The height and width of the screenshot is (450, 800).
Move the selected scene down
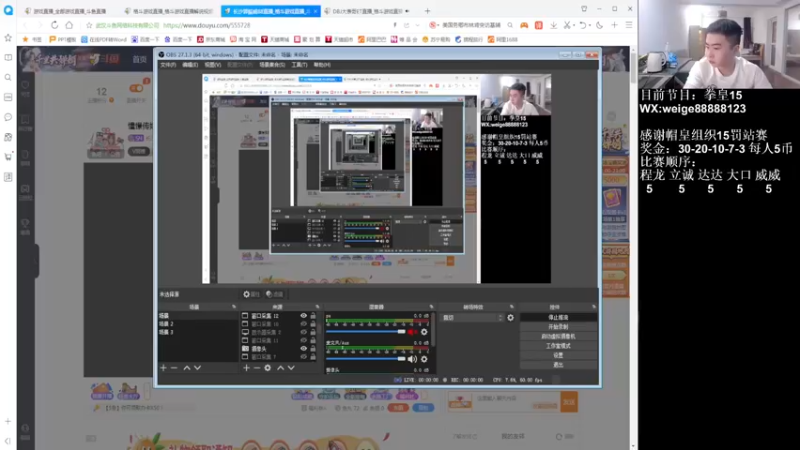(x=197, y=368)
